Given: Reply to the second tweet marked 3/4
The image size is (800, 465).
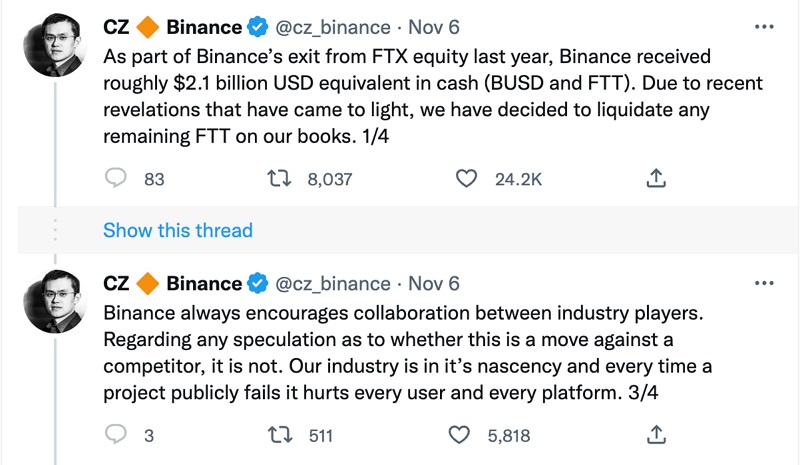Looking at the screenshot, I should [x=117, y=435].
